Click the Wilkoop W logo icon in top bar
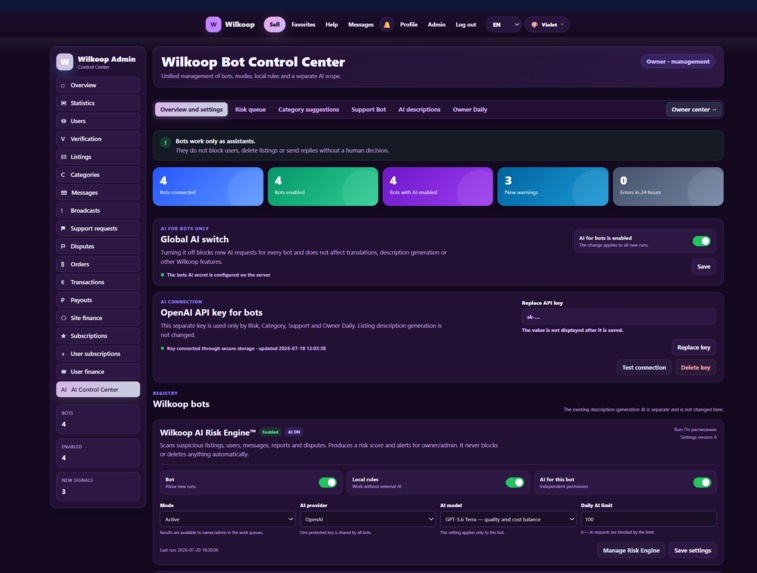 (x=213, y=24)
